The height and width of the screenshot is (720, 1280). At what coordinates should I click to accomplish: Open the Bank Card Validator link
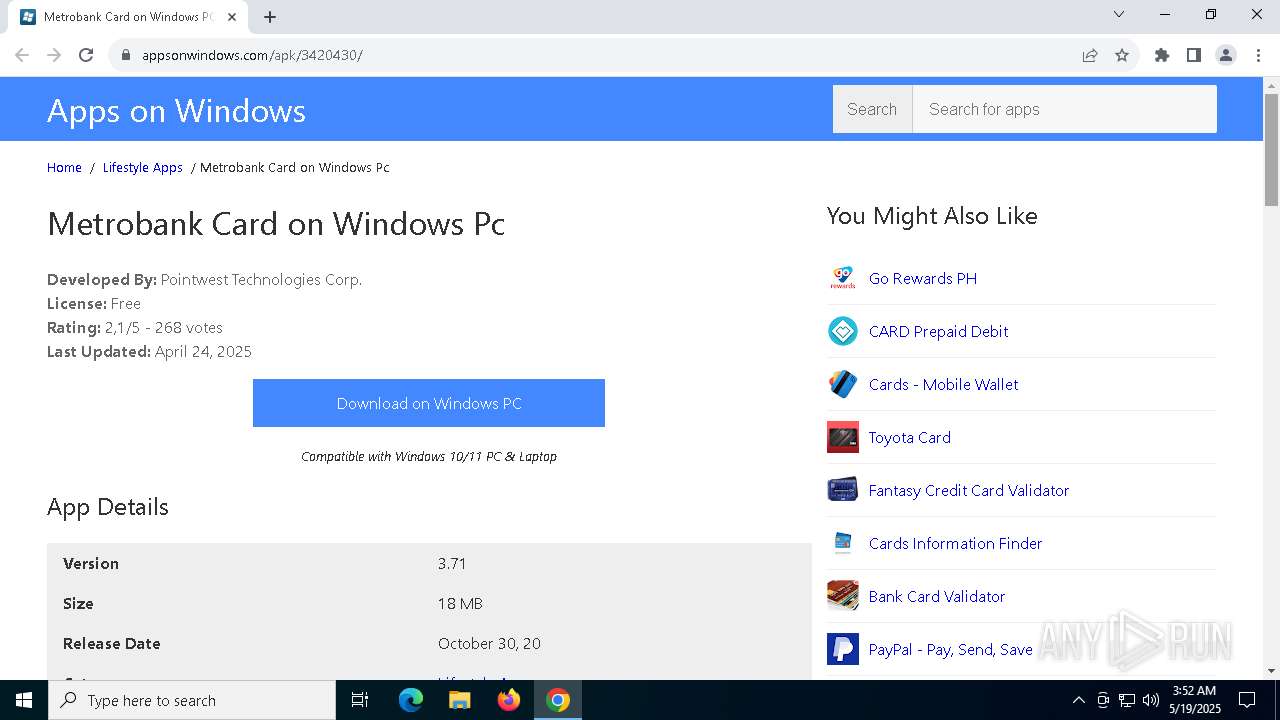point(937,596)
